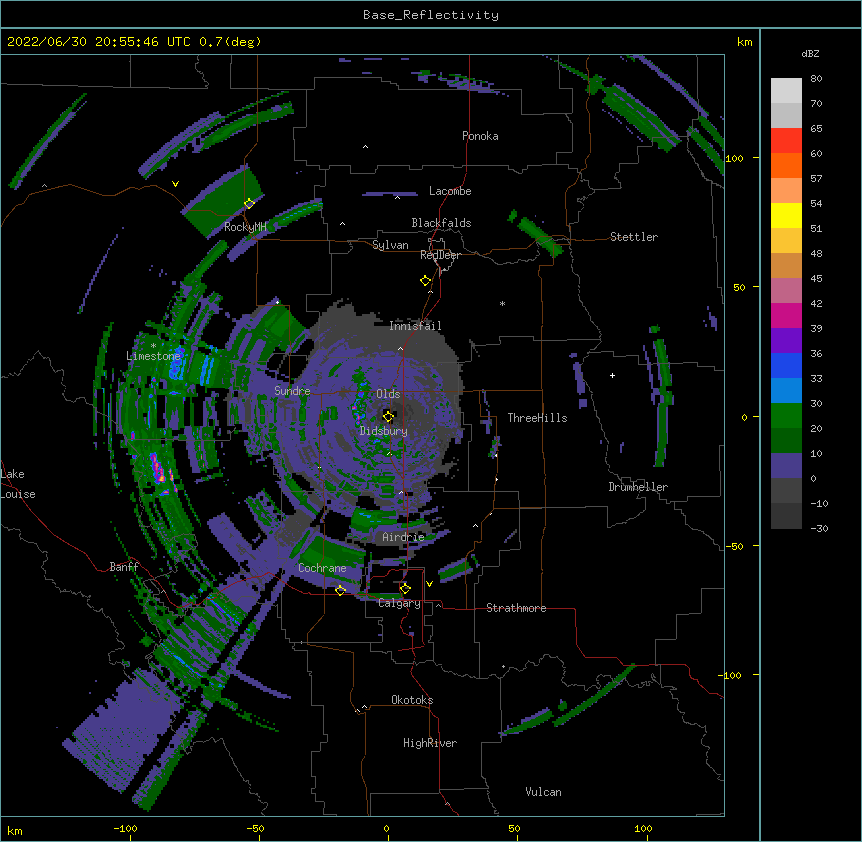Click the Airdrie city label
Viewport: 862px width, 842px height.
point(403,537)
